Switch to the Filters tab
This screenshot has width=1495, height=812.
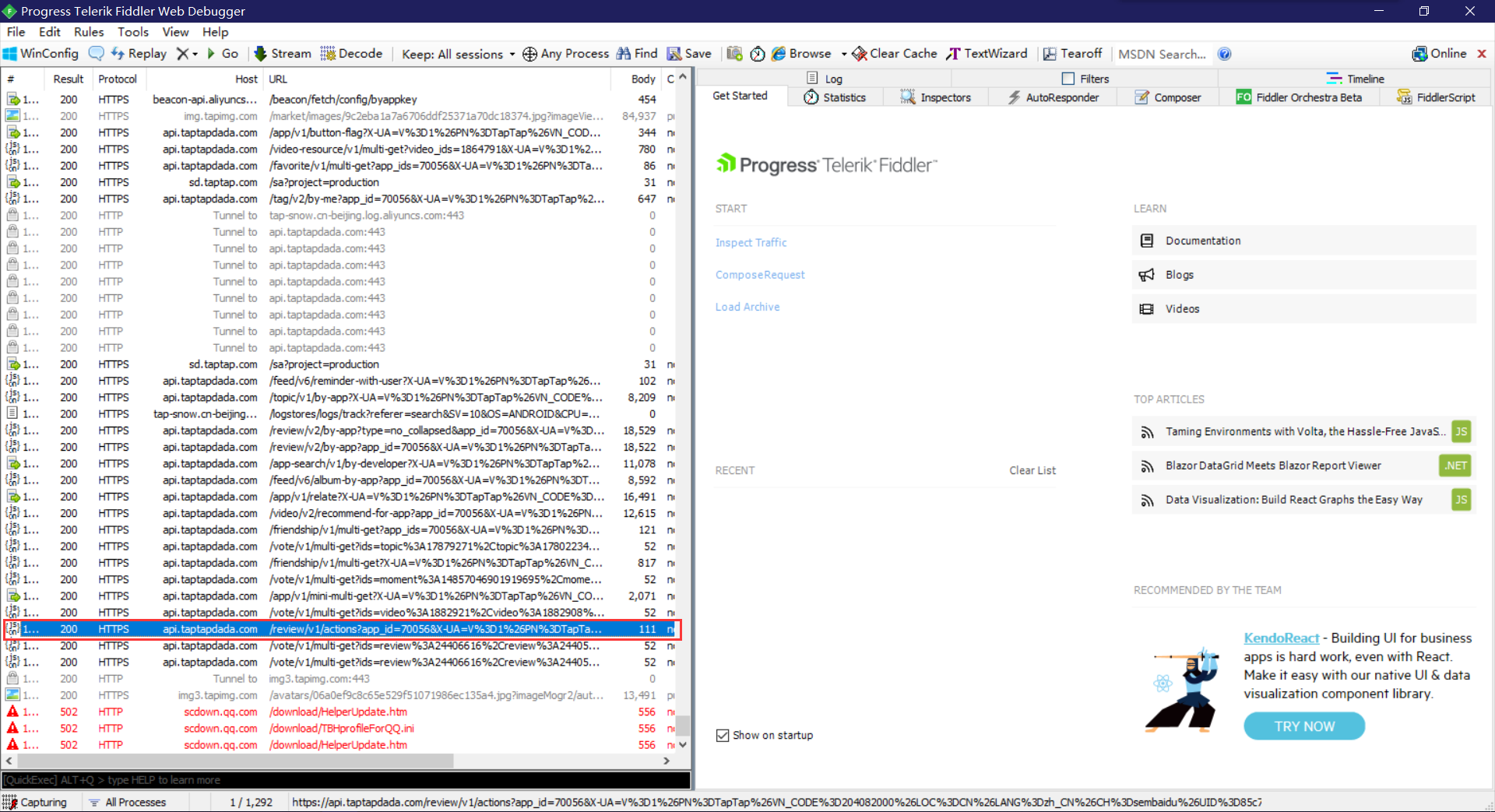1085,79
